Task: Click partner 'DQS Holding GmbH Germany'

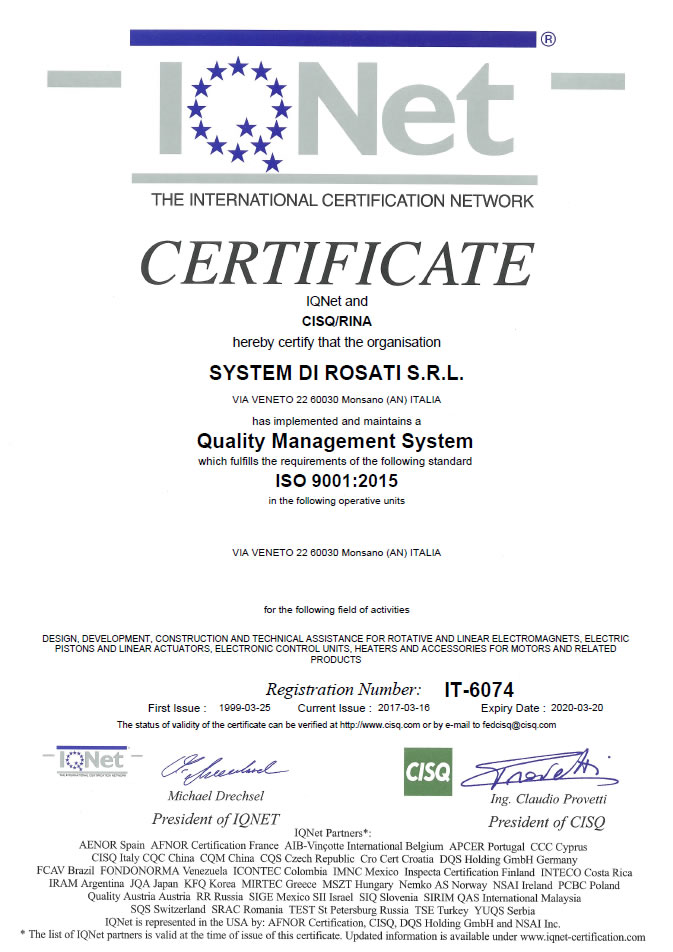Action: click(x=508, y=859)
